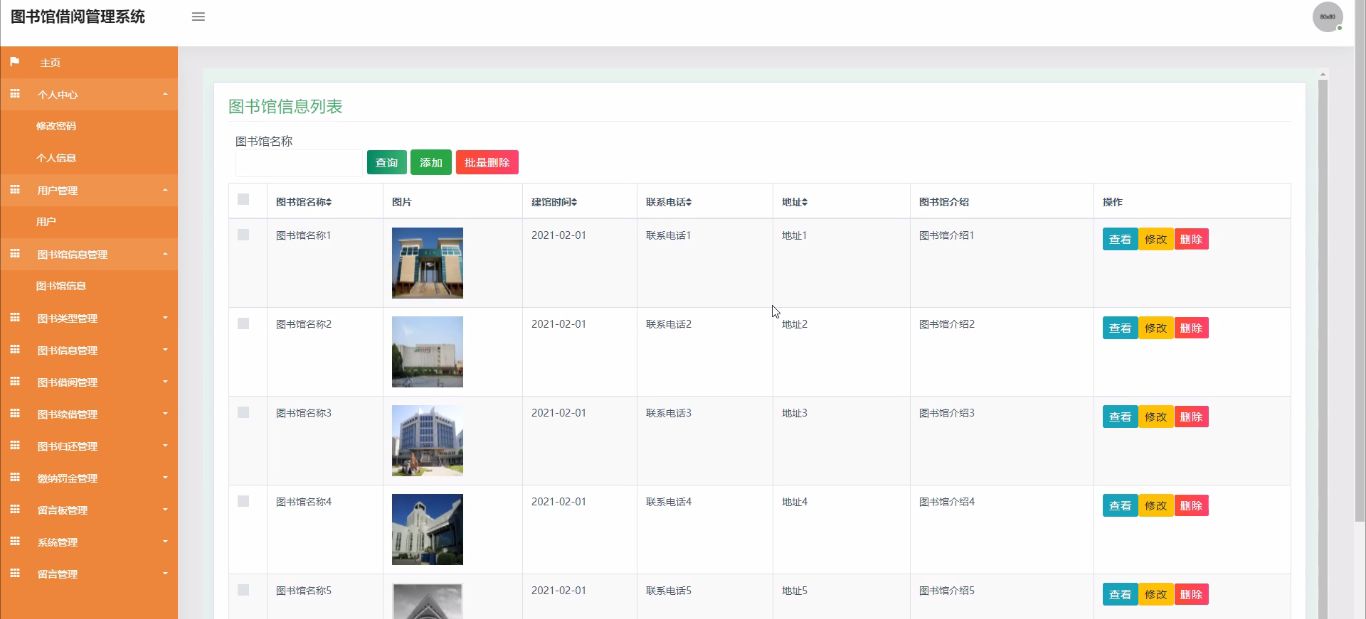1366x619 pixels.
Task: Open the photo thumbnail of 图书馆名称3
Action: click(x=427, y=440)
